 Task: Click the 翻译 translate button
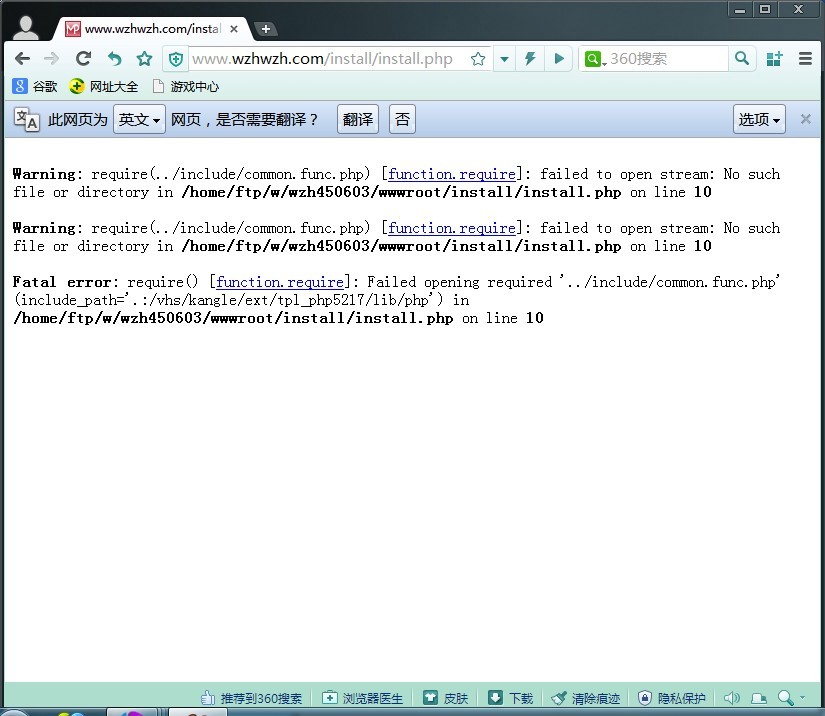pyautogui.click(x=358, y=119)
